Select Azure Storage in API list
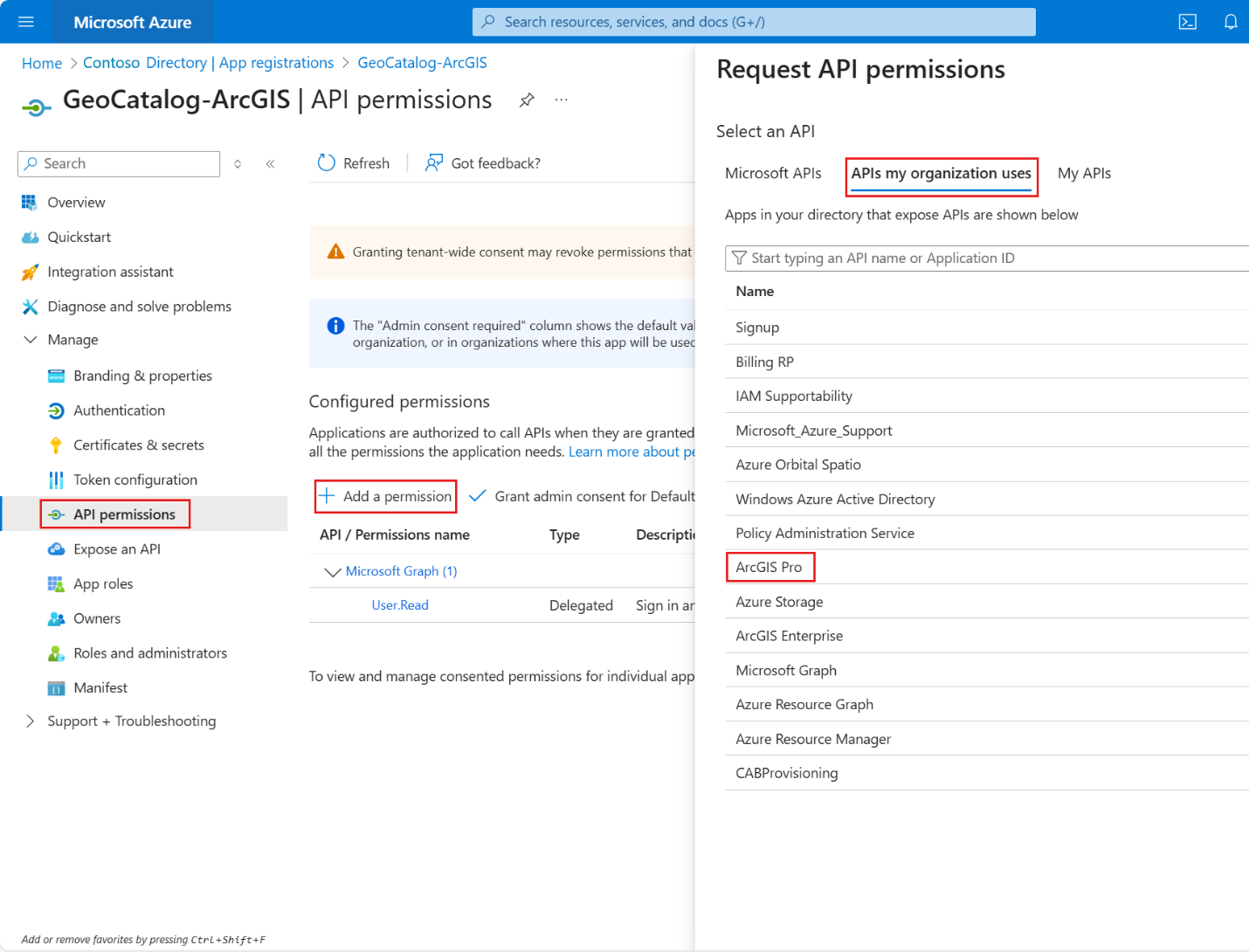The image size is (1249, 952). [x=987, y=602]
